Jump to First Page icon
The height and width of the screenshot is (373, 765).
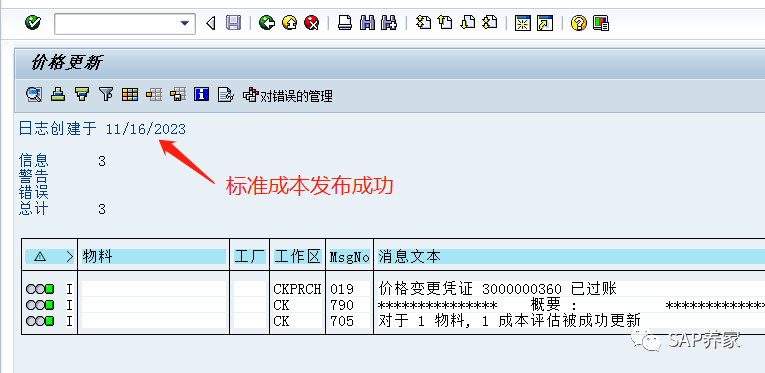423,22
